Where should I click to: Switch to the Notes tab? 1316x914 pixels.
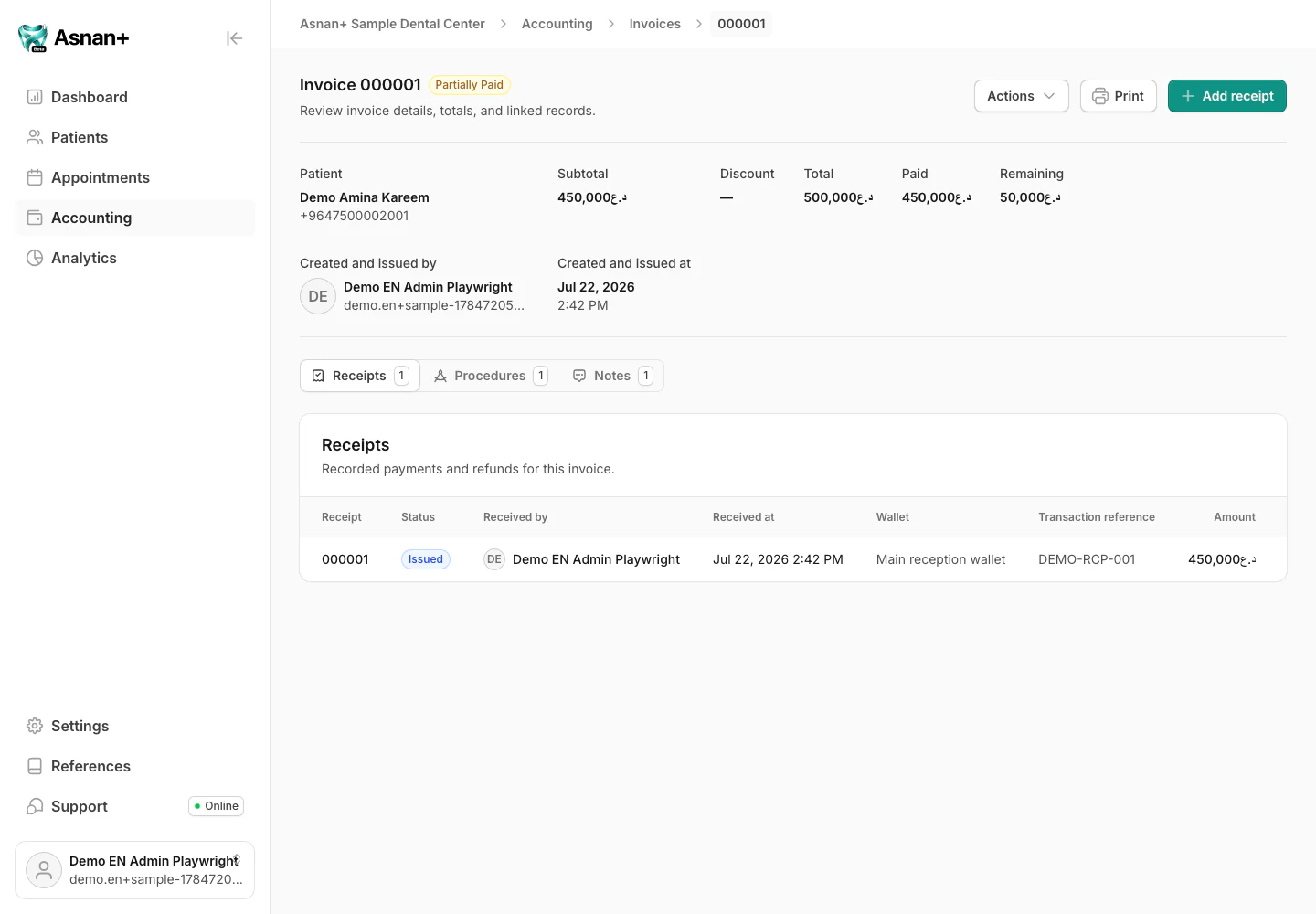[612, 376]
